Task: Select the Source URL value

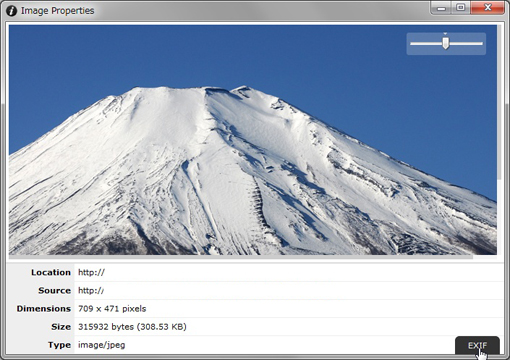Action: [91, 290]
